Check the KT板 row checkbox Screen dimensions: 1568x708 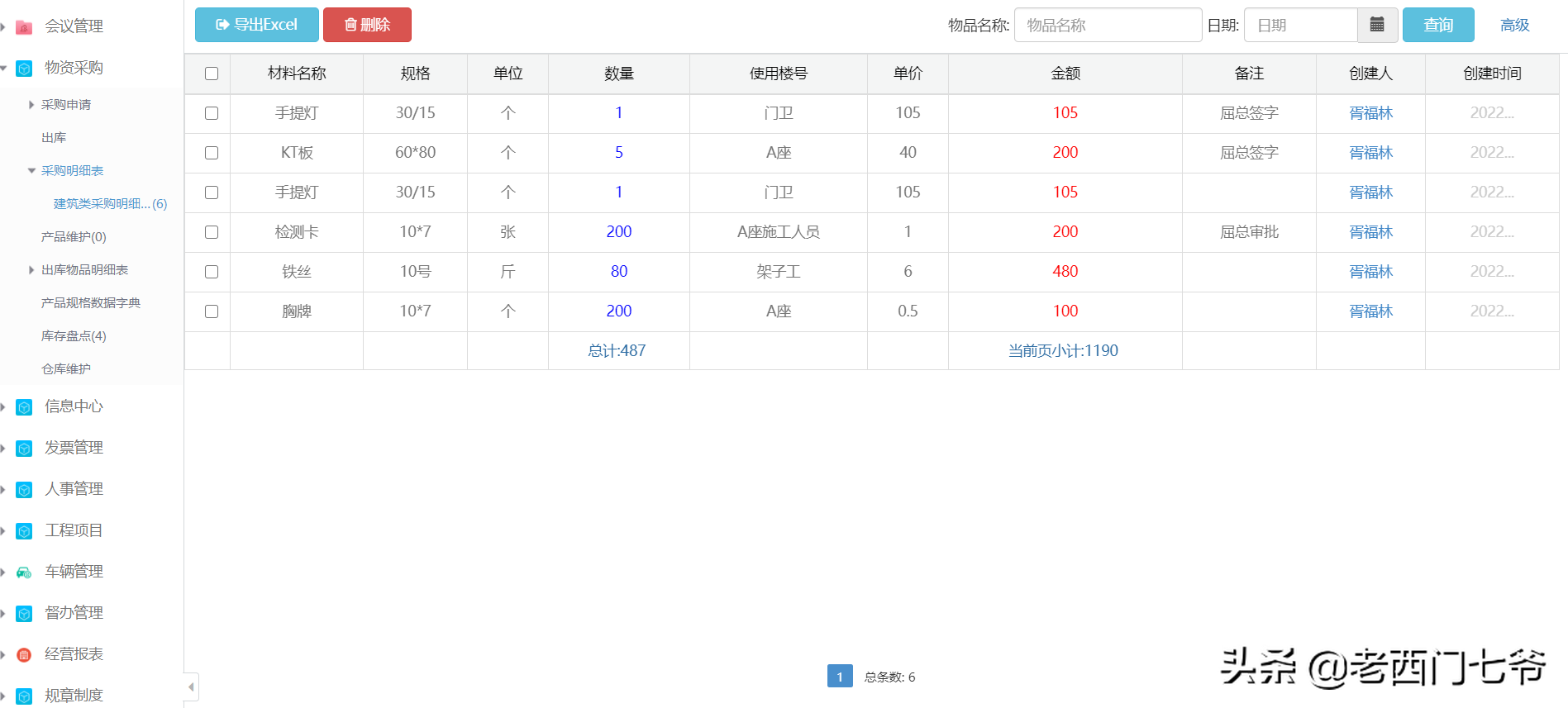(212, 153)
